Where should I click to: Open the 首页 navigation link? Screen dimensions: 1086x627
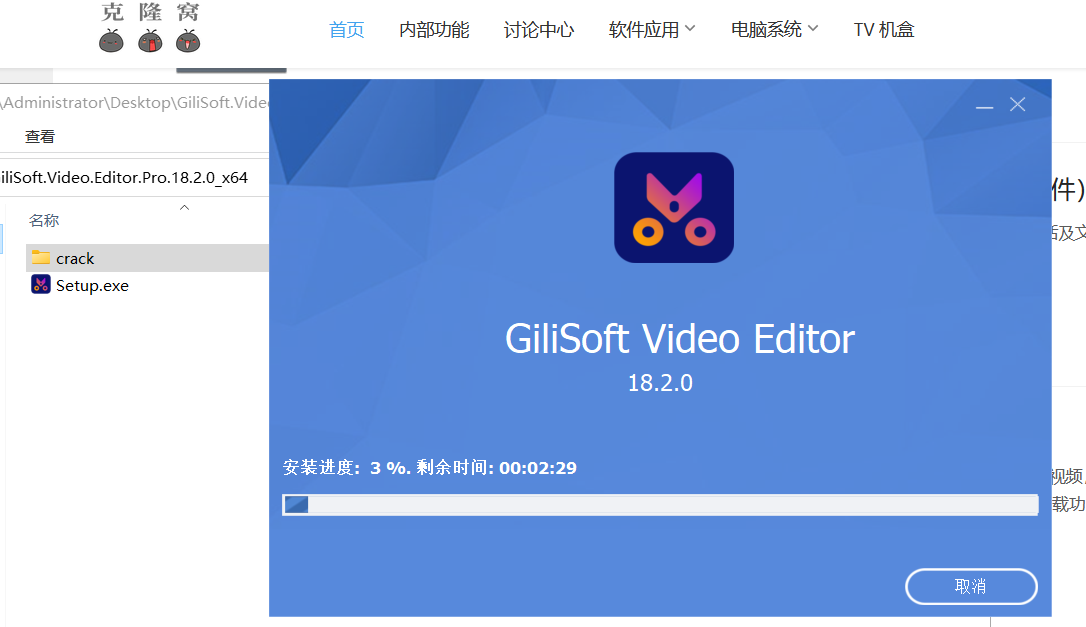346,30
